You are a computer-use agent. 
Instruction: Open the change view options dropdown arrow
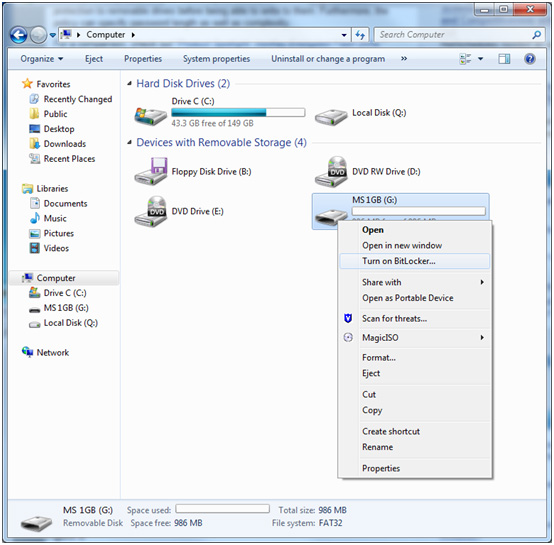pos(481,59)
